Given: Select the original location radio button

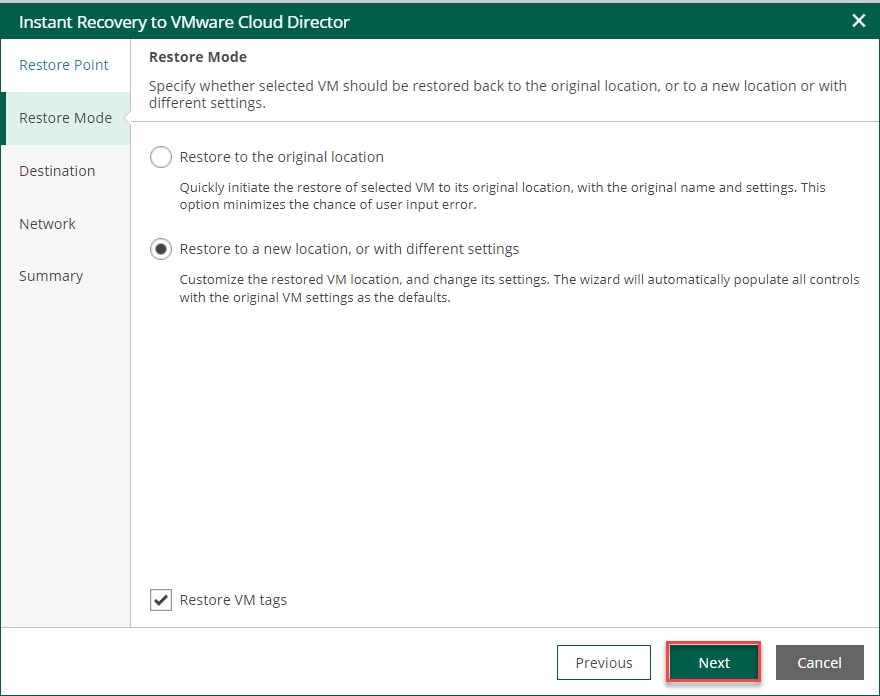Looking at the screenshot, I should tap(160, 157).
